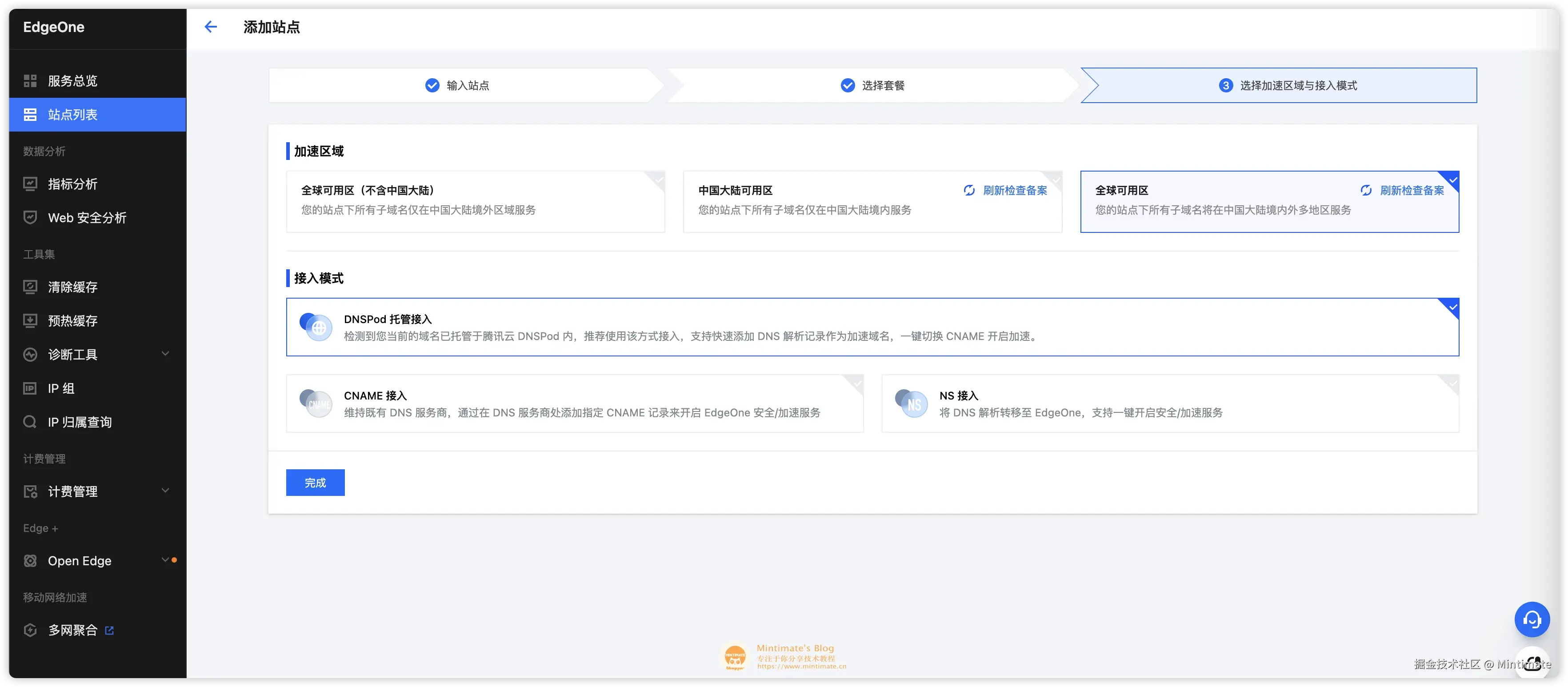Expand the 计费管理 menu

(x=165, y=491)
